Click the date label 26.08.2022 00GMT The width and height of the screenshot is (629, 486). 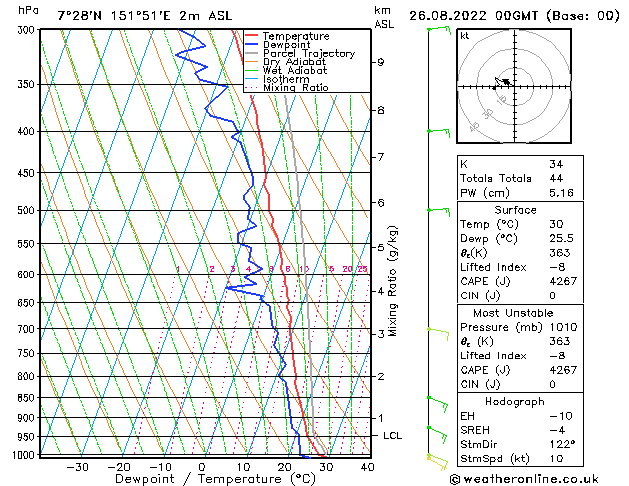[473, 16]
